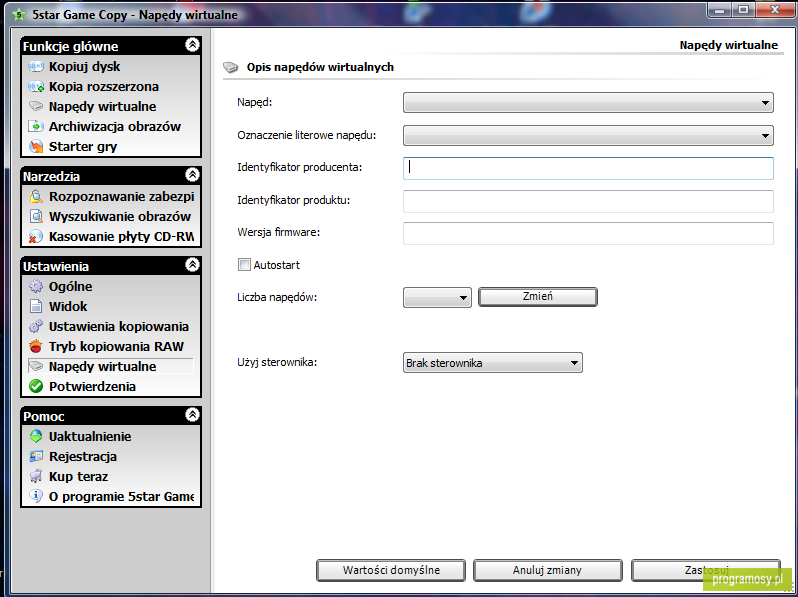Image resolution: width=798 pixels, height=597 pixels.
Task: Open Uaktualnienie help entry
Action: click(x=90, y=437)
